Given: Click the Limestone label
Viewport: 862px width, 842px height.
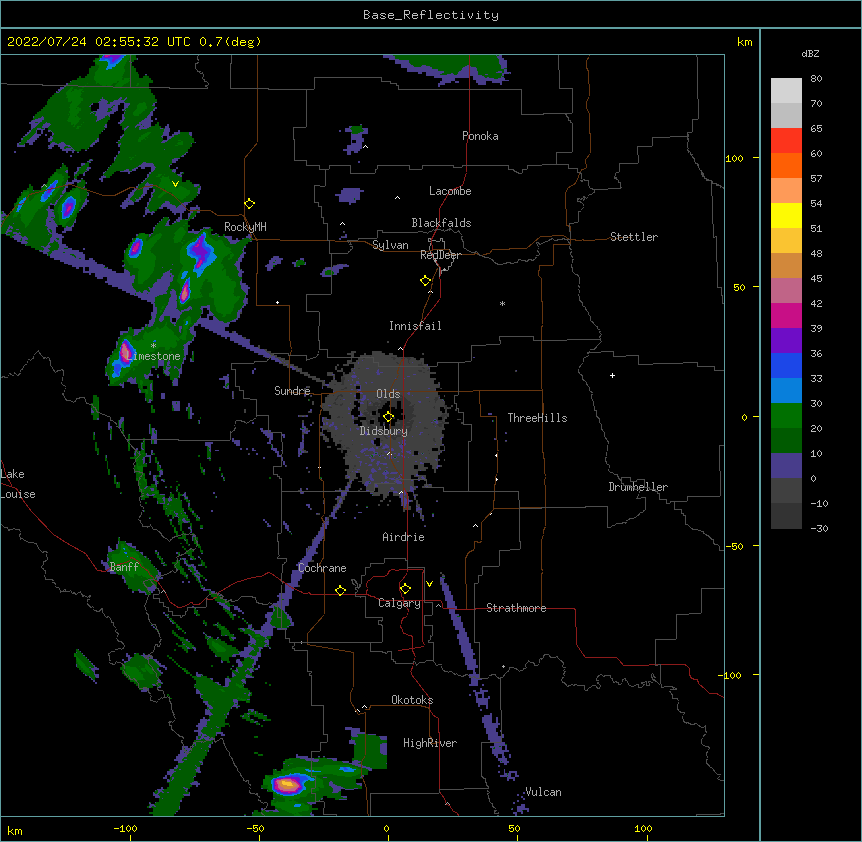Looking at the screenshot, I should pos(153,356).
